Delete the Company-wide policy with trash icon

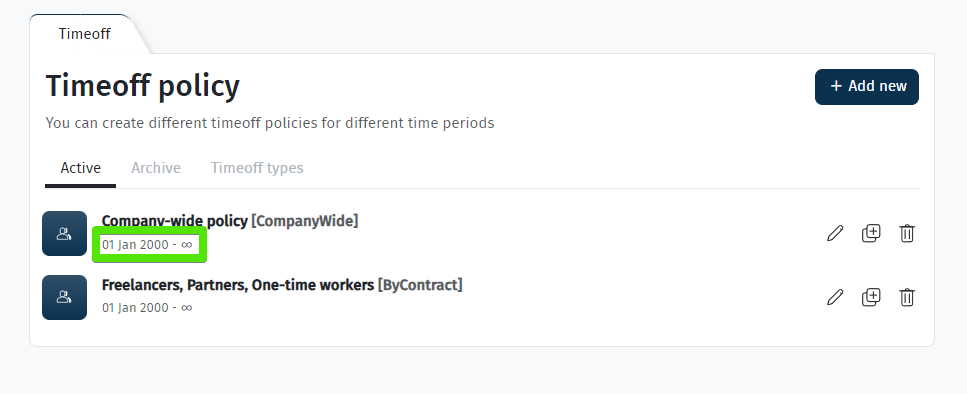point(907,233)
